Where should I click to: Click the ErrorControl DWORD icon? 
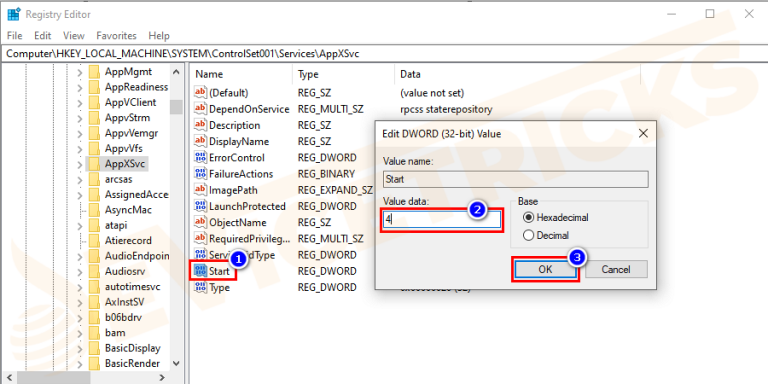pyautogui.click(x=200, y=158)
